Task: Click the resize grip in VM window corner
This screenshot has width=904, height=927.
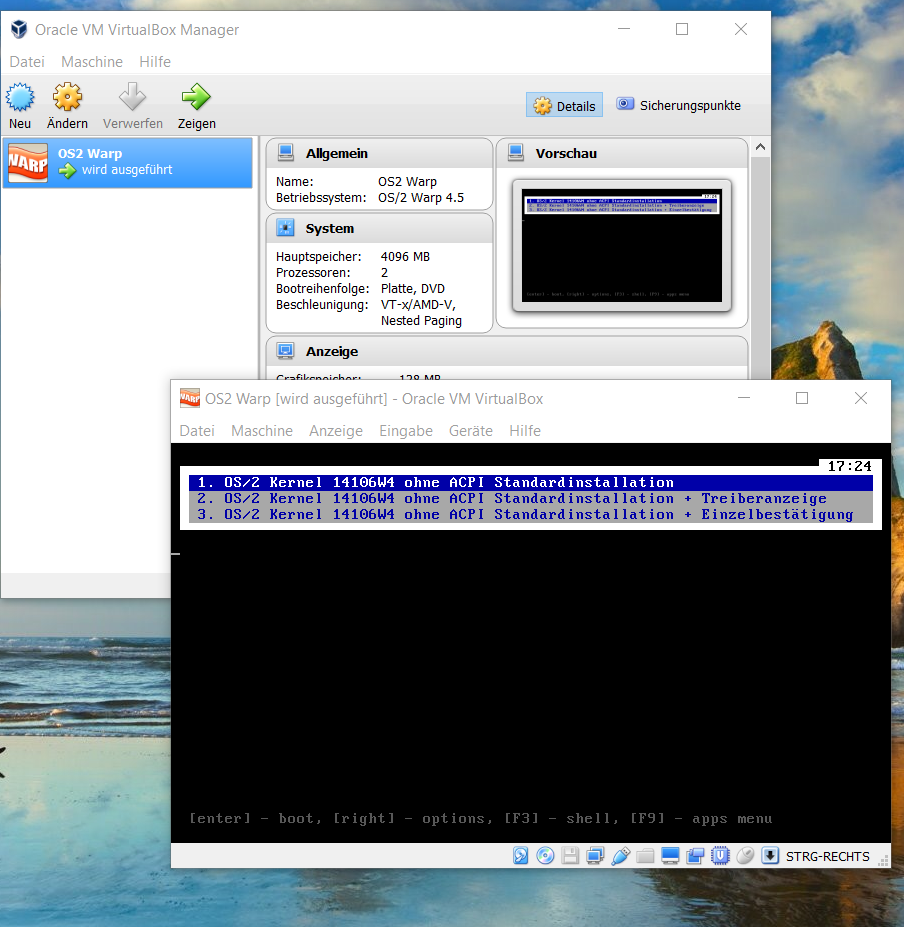Action: point(883,861)
